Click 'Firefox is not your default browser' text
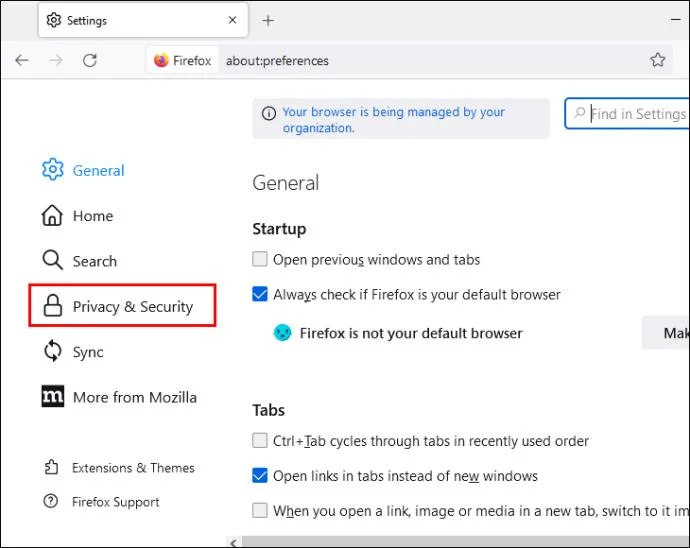This screenshot has height=548, width=690. click(x=411, y=333)
